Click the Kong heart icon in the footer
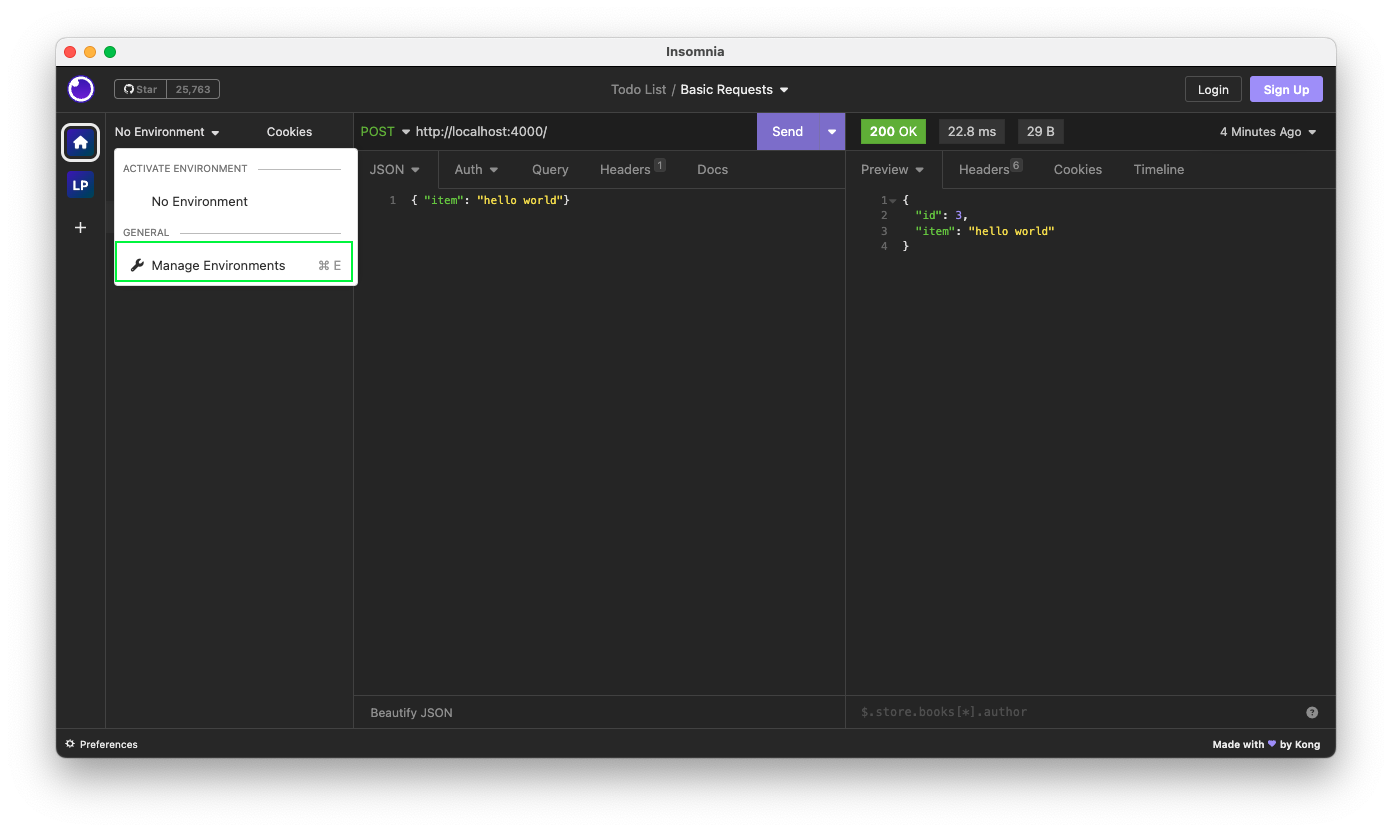 pos(1270,744)
